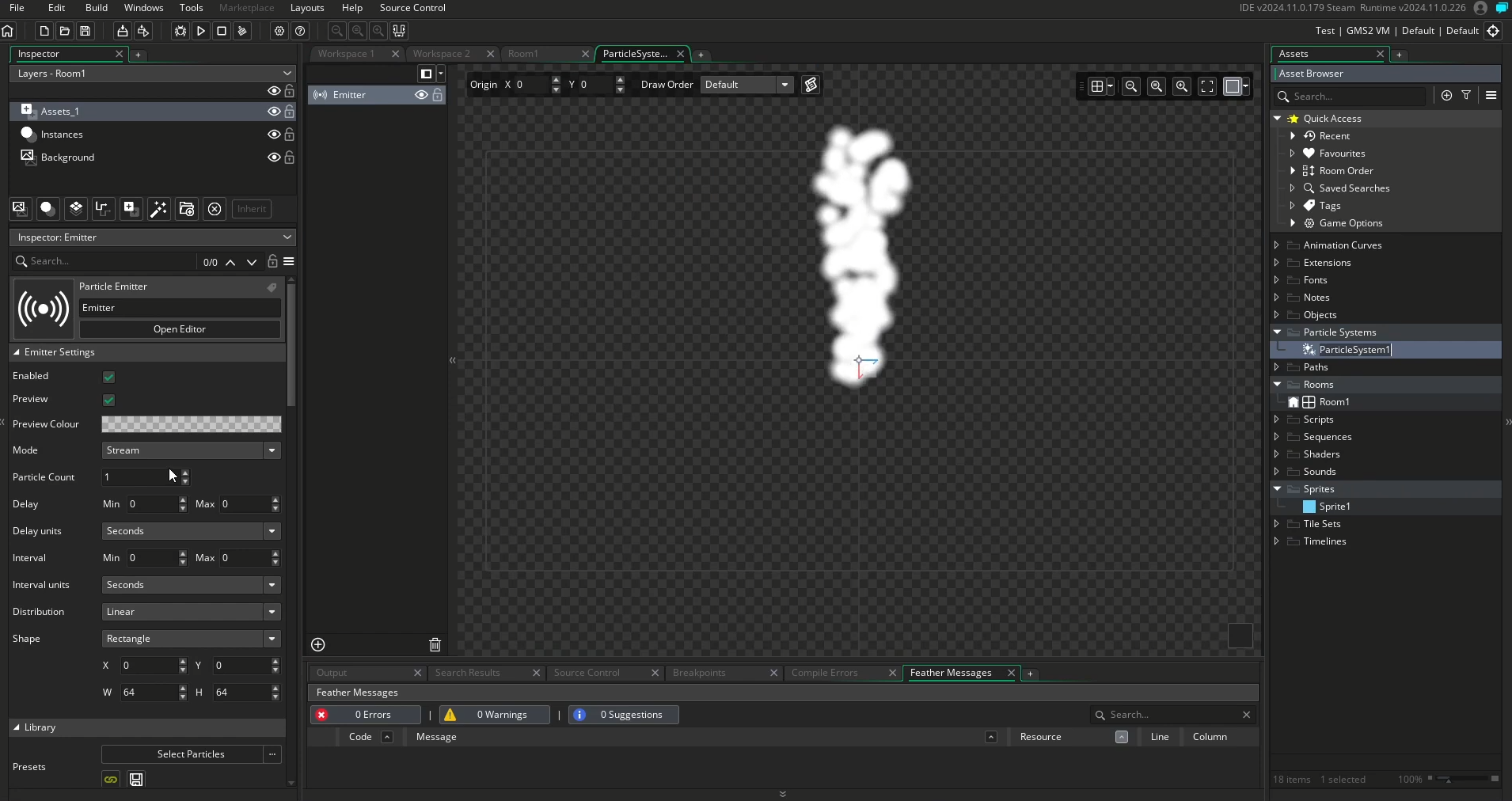The height and width of the screenshot is (801, 1512).
Task: Create a new effect layer with wand
Action: pyautogui.click(x=159, y=208)
